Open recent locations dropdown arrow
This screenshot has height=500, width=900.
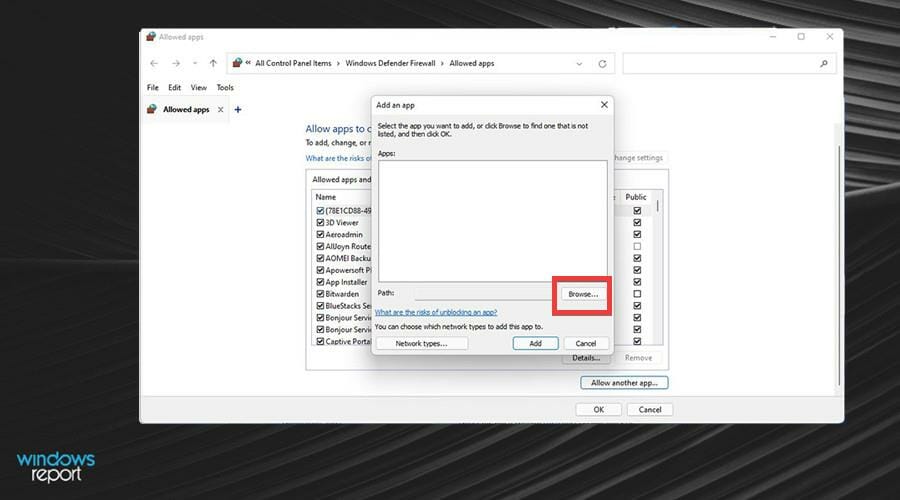pos(195,63)
